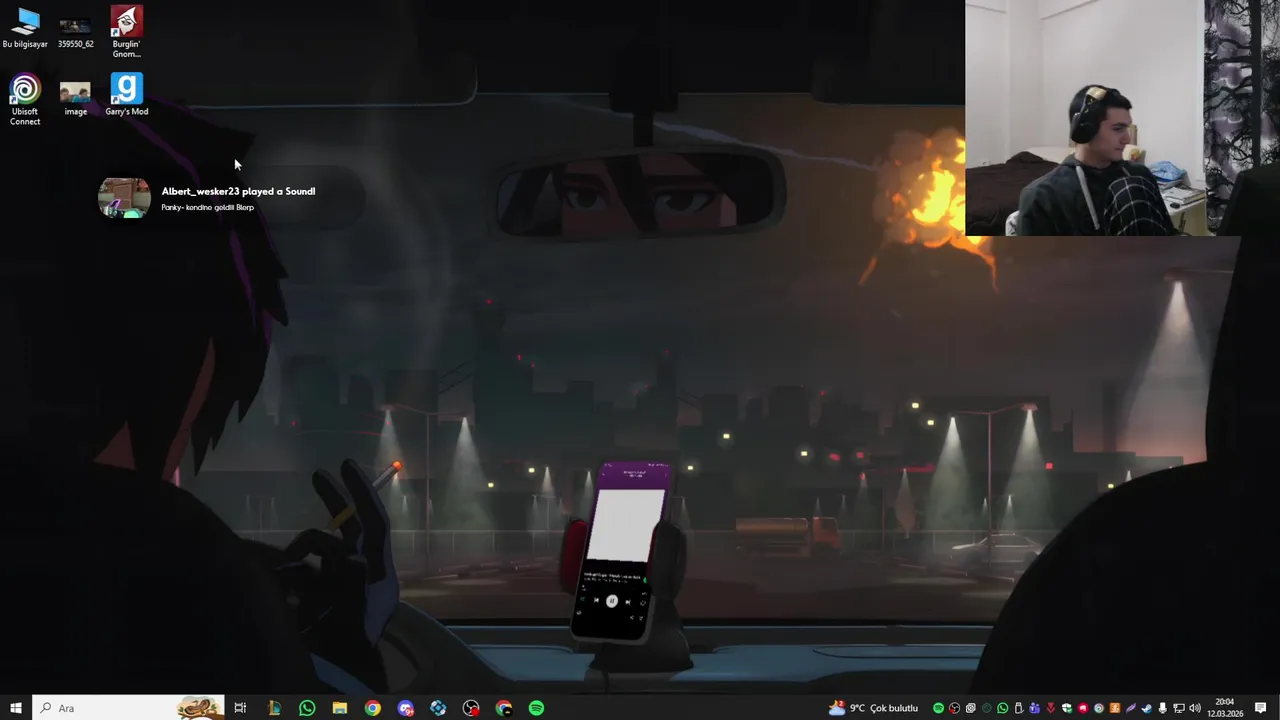Open the second Chrome profile icon on taskbar

(503, 708)
